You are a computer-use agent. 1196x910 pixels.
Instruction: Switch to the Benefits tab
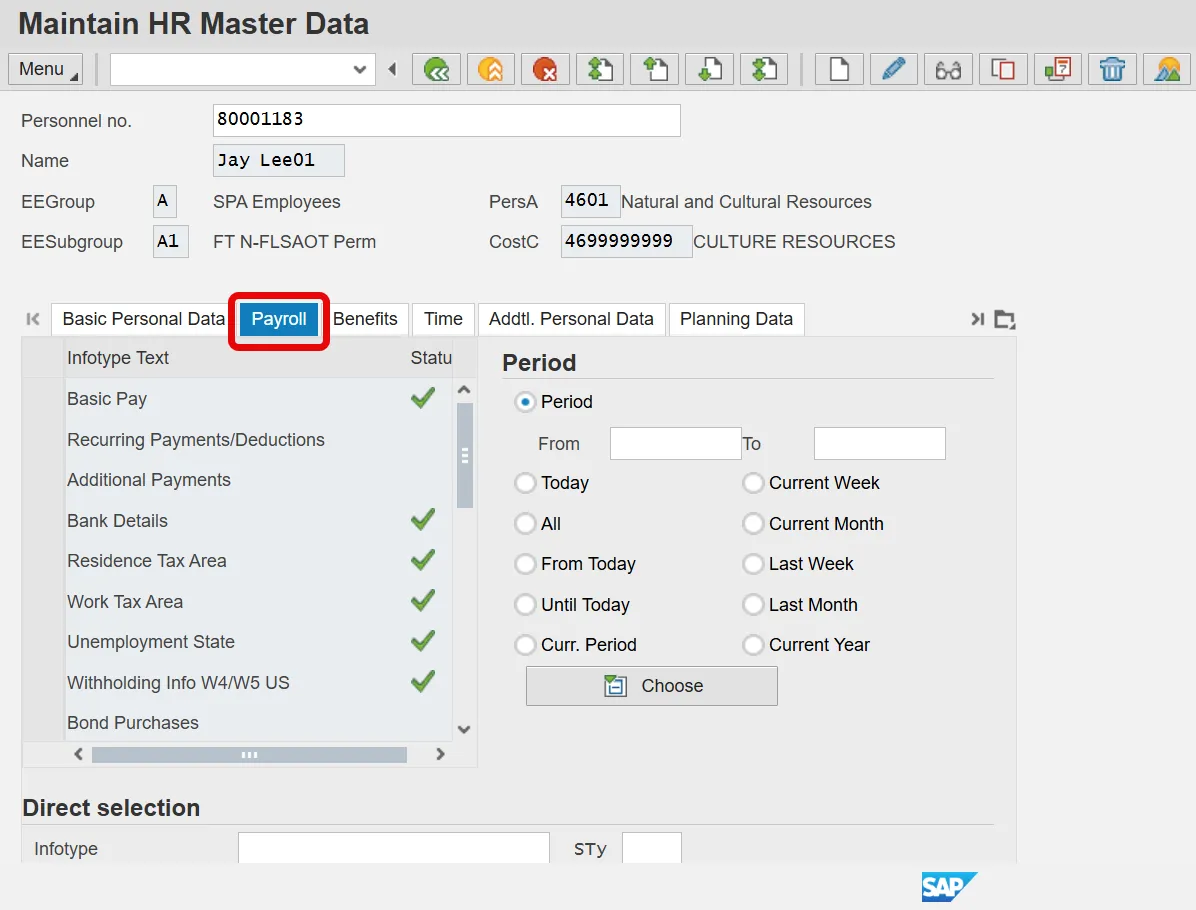click(x=365, y=319)
